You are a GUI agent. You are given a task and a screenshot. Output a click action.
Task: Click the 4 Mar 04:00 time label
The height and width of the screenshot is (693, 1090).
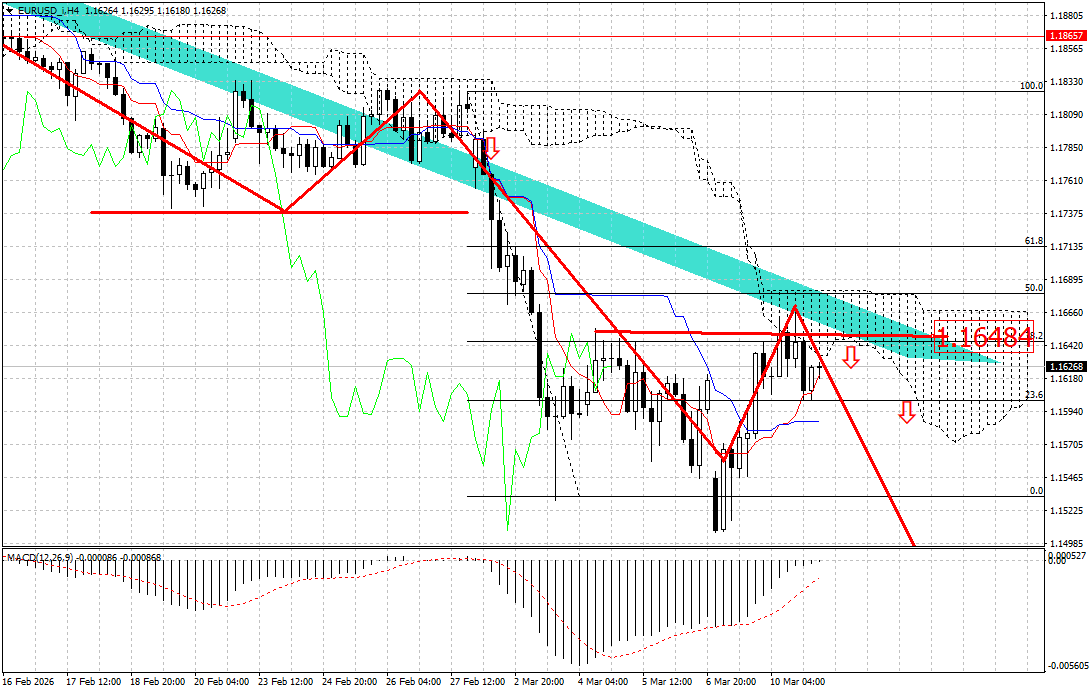(x=603, y=682)
